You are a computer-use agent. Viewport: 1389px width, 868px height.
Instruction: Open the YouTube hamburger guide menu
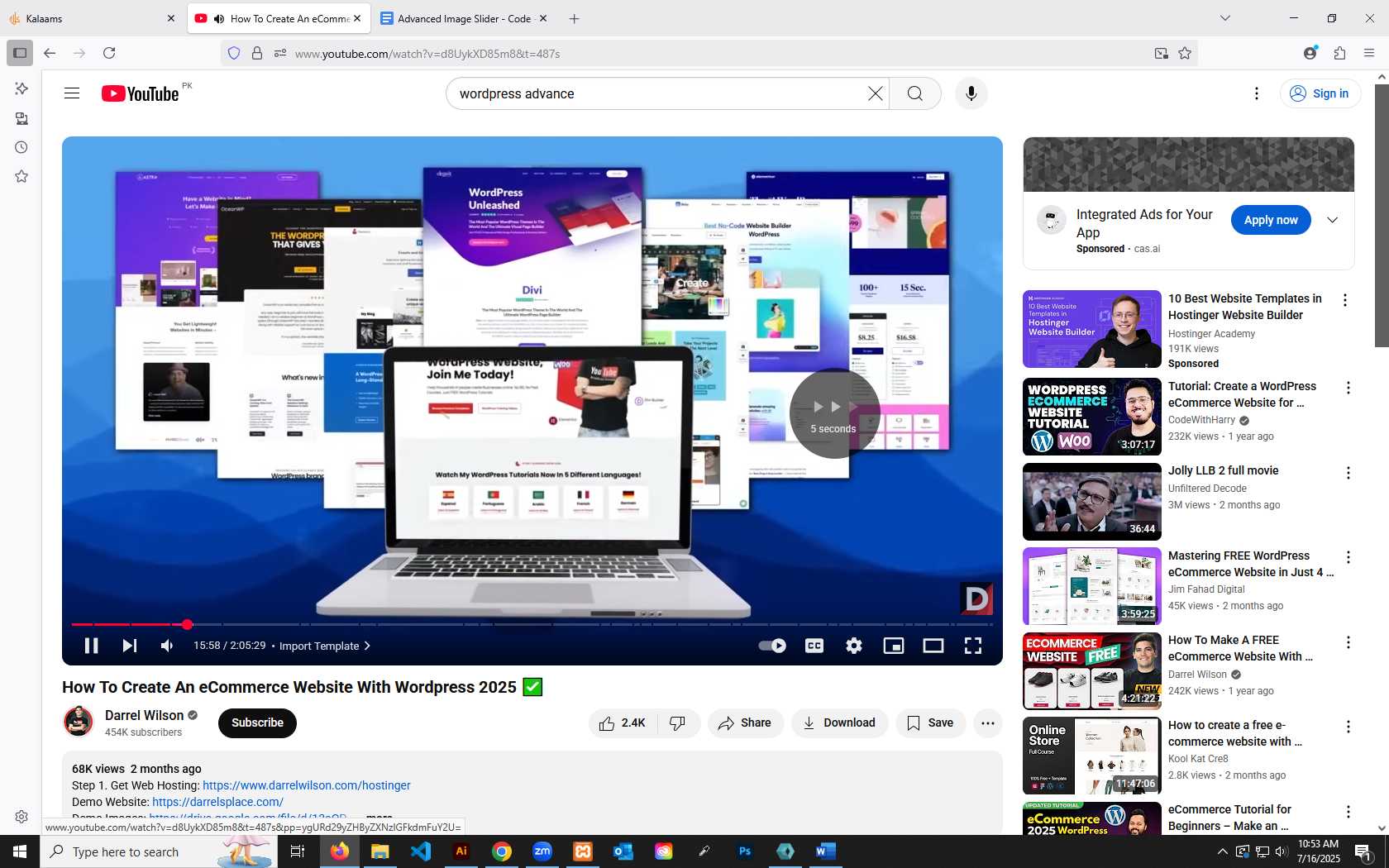pyautogui.click(x=72, y=93)
